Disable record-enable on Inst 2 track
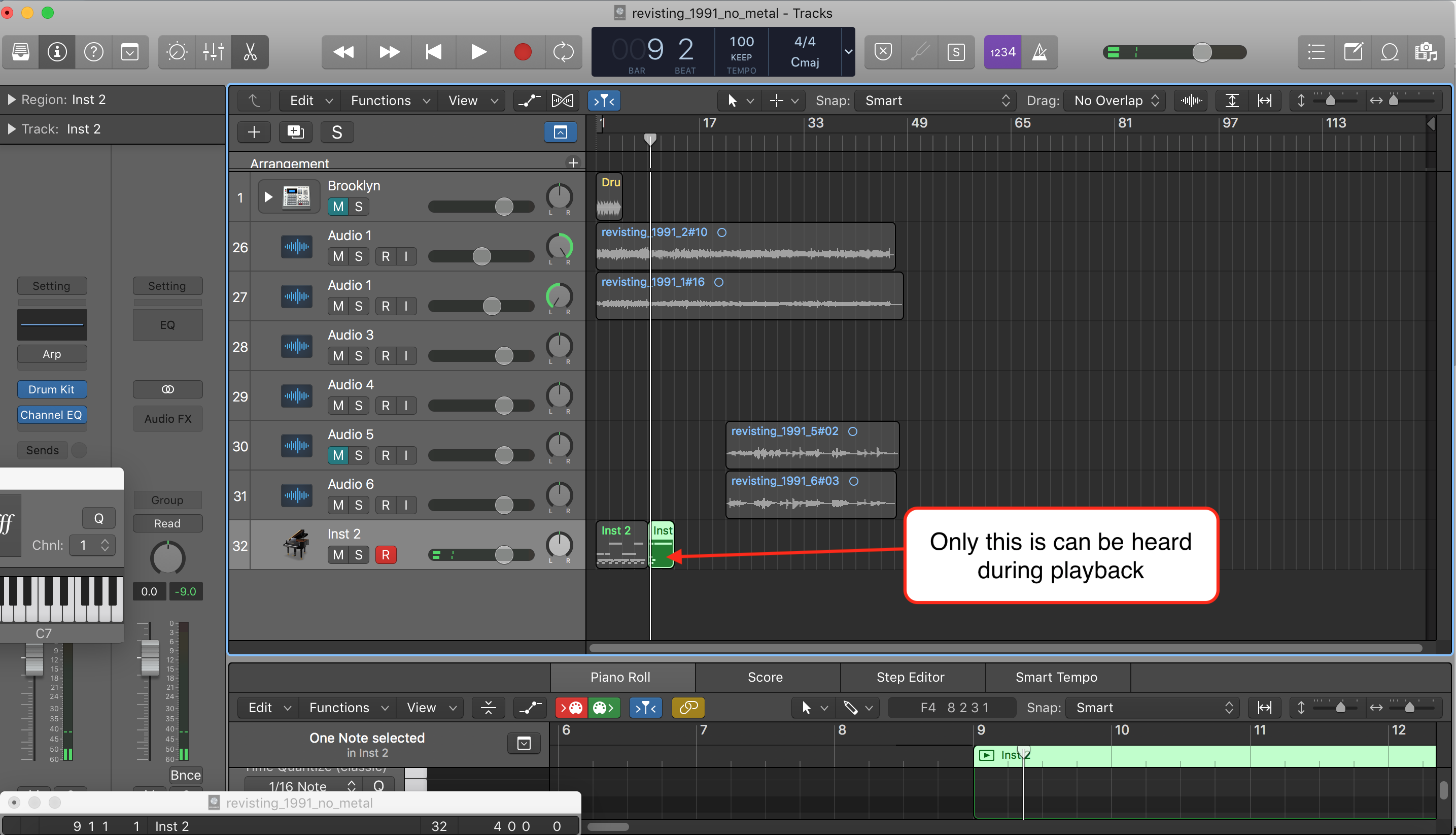Viewport: 1456px width, 835px height. pyautogui.click(x=386, y=554)
